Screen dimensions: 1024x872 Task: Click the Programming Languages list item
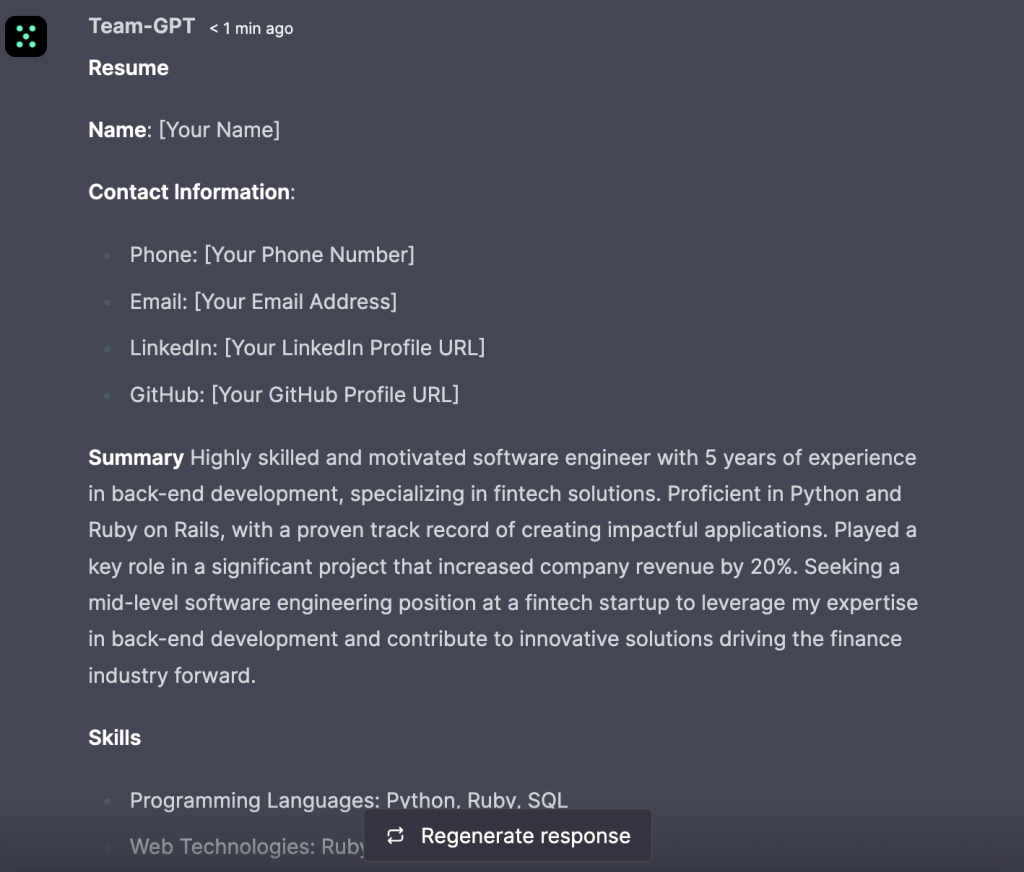point(348,800)
